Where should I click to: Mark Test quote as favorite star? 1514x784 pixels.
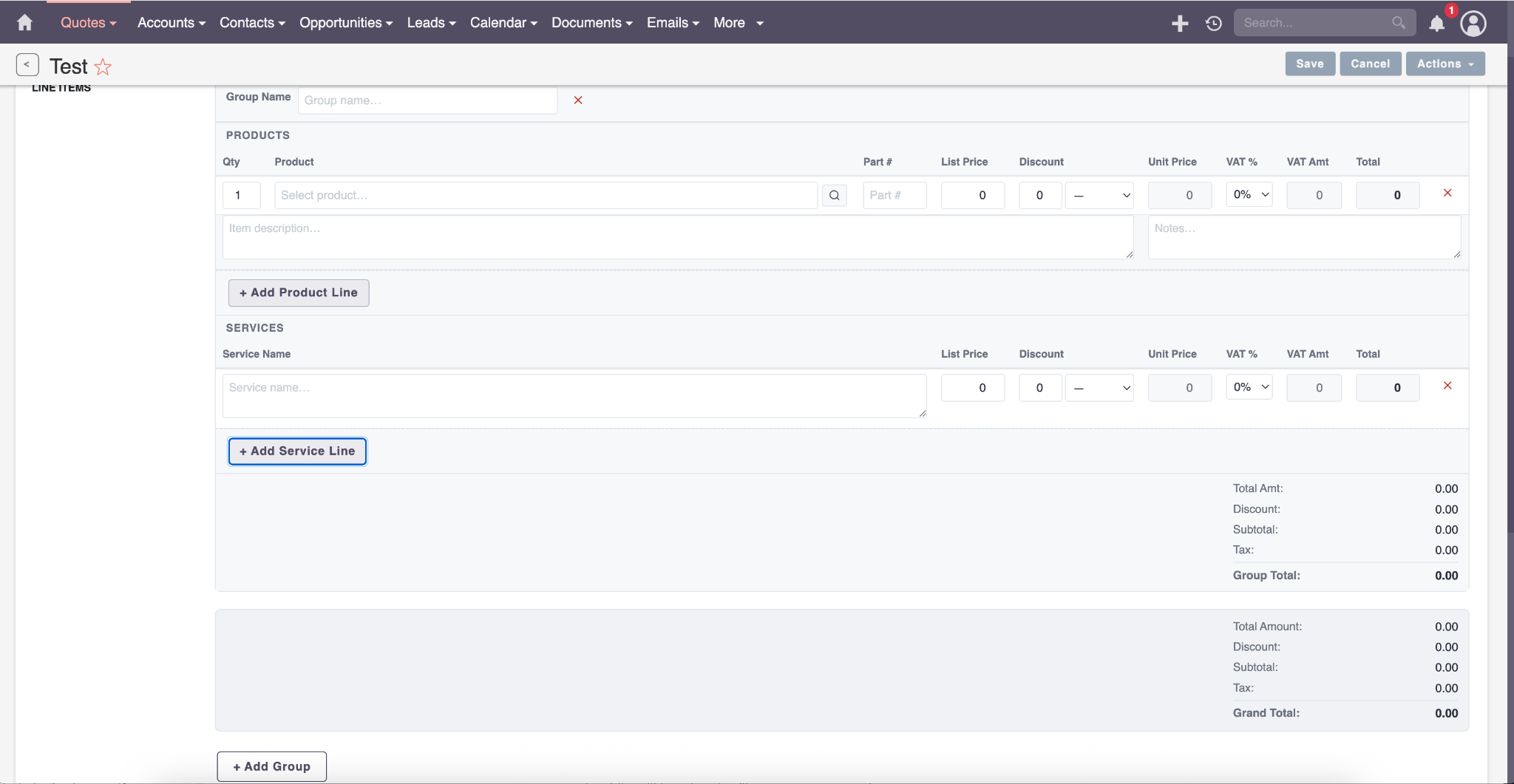[103, 67]
